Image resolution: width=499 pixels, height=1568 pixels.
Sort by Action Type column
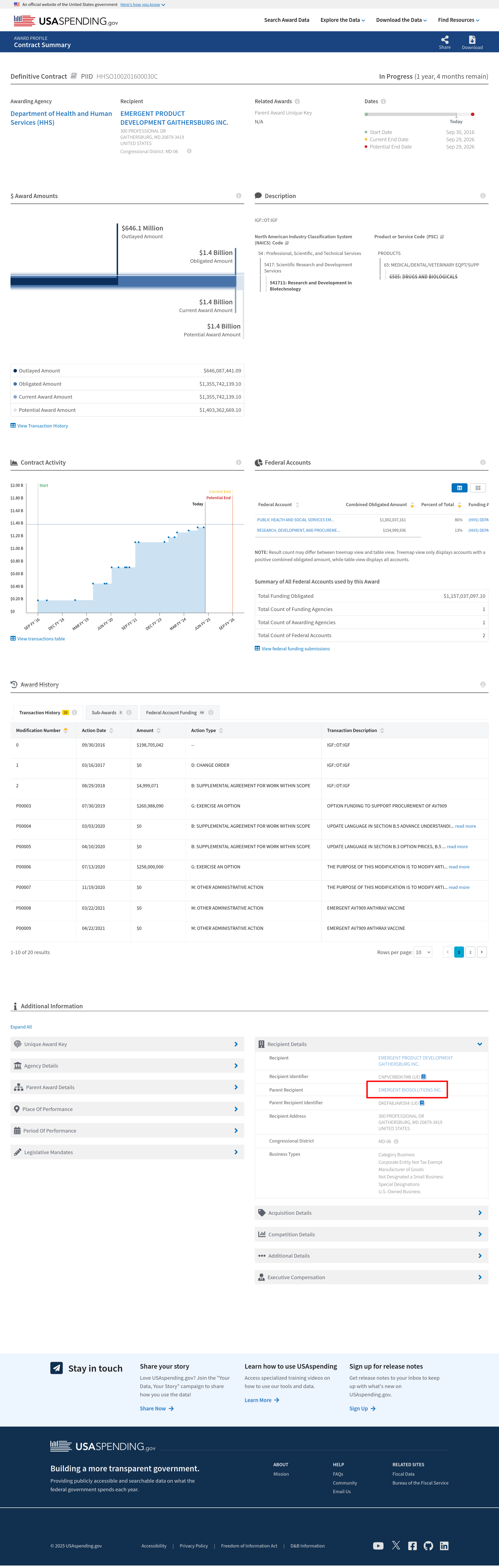pyautogui.click(x=221, y=730)
